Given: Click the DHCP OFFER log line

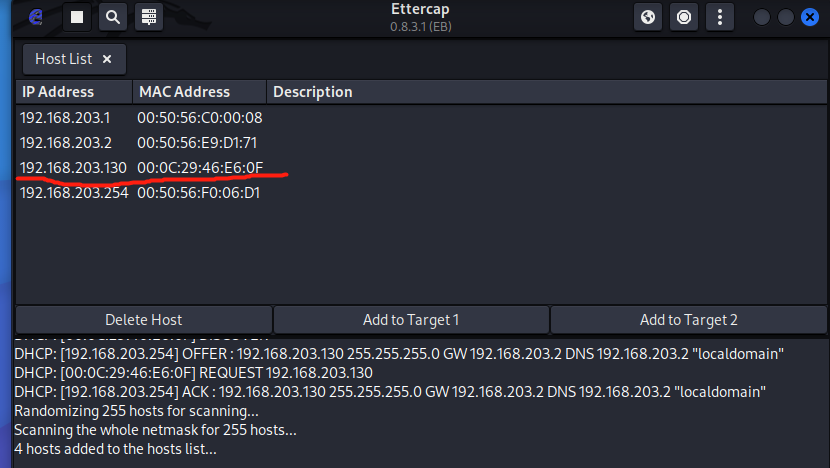Looking at the screenshot, I should coord(399,354).
